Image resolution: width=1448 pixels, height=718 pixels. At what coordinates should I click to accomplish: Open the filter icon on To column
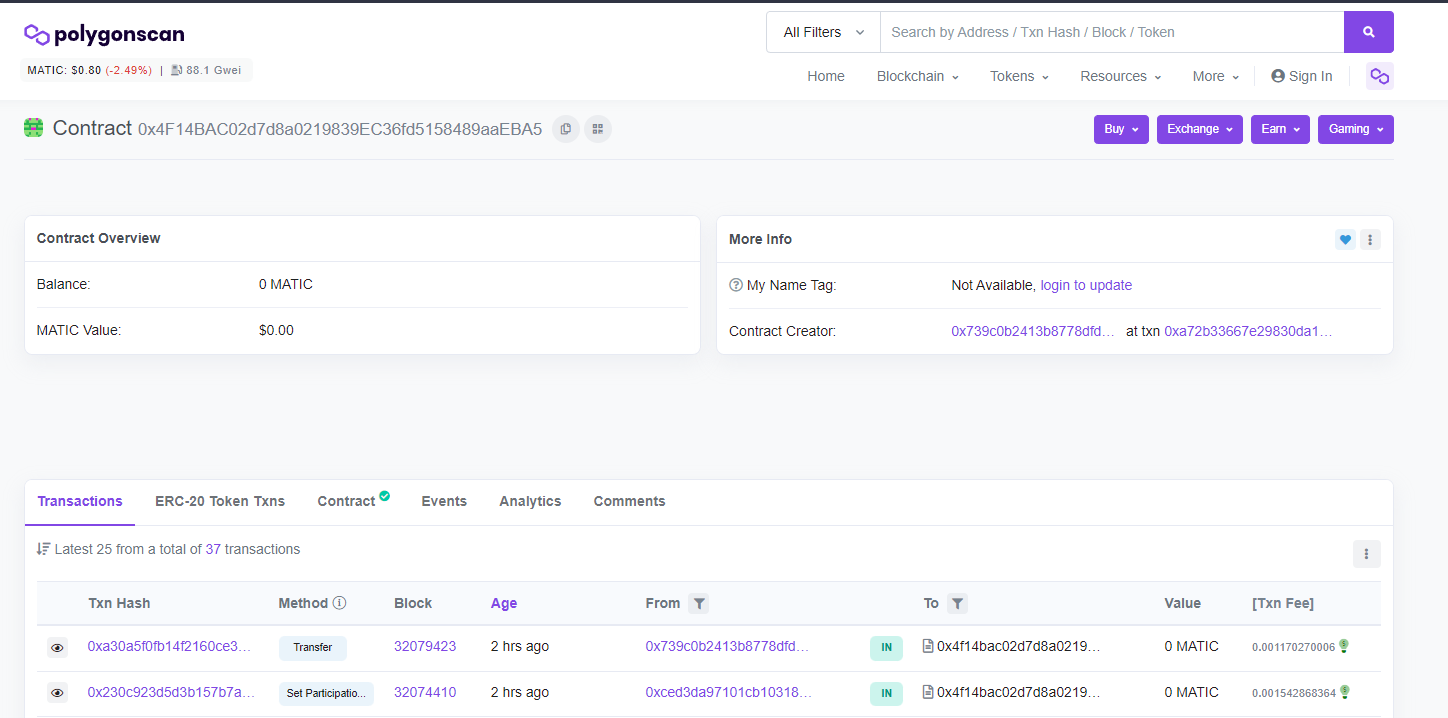click(x=957, y=603)
